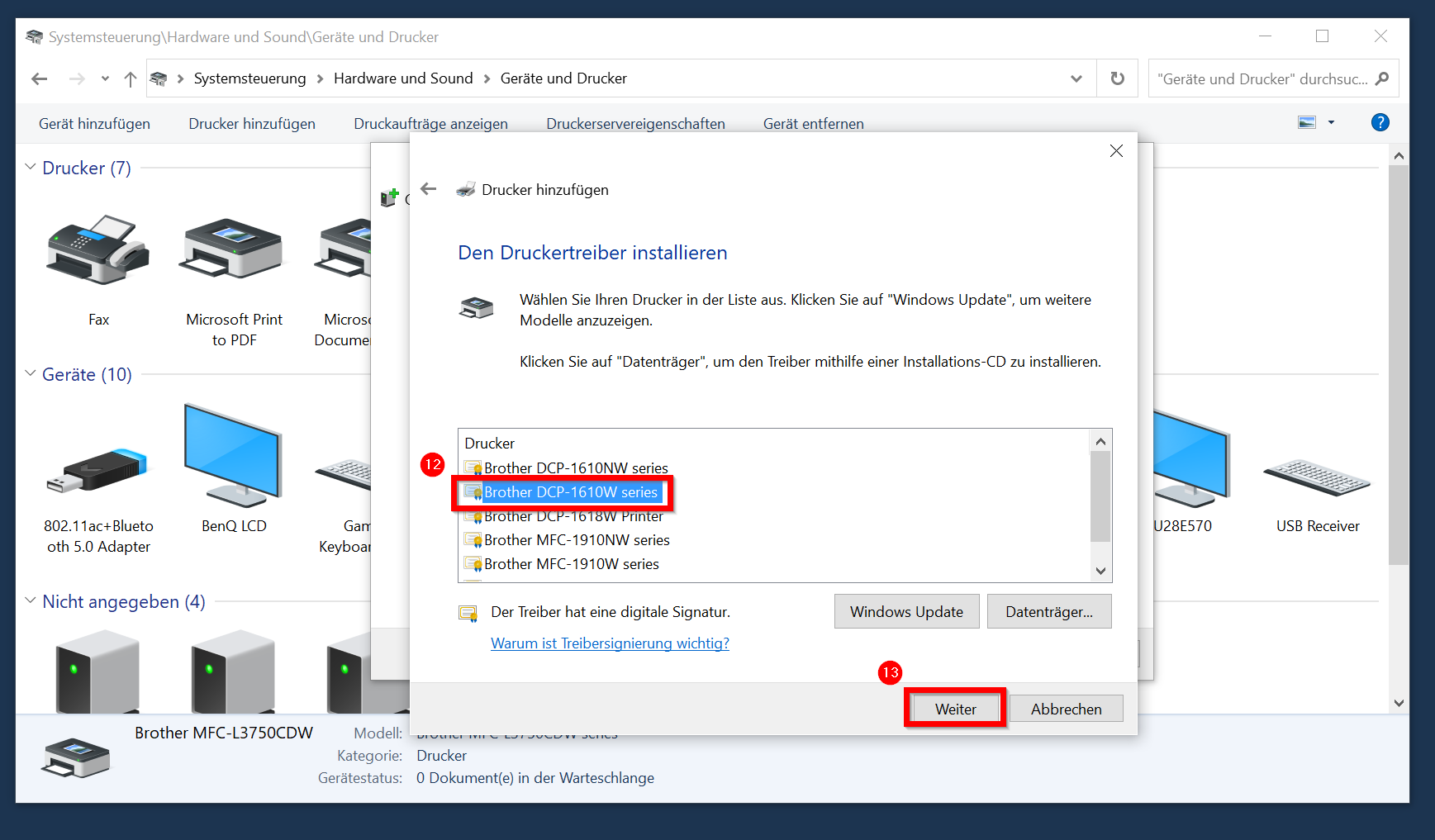Collapse the Geräte (10) group
Screen dimensions: 1435x840
pyautogui.click(x=31, y=373)
